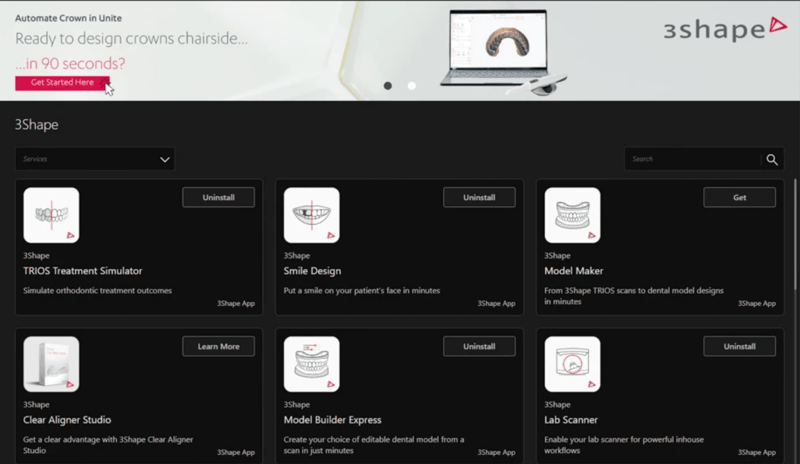This screenshot has height=464, width=800.
Task: Click the search magnifier icon
Action: [772, 159]
